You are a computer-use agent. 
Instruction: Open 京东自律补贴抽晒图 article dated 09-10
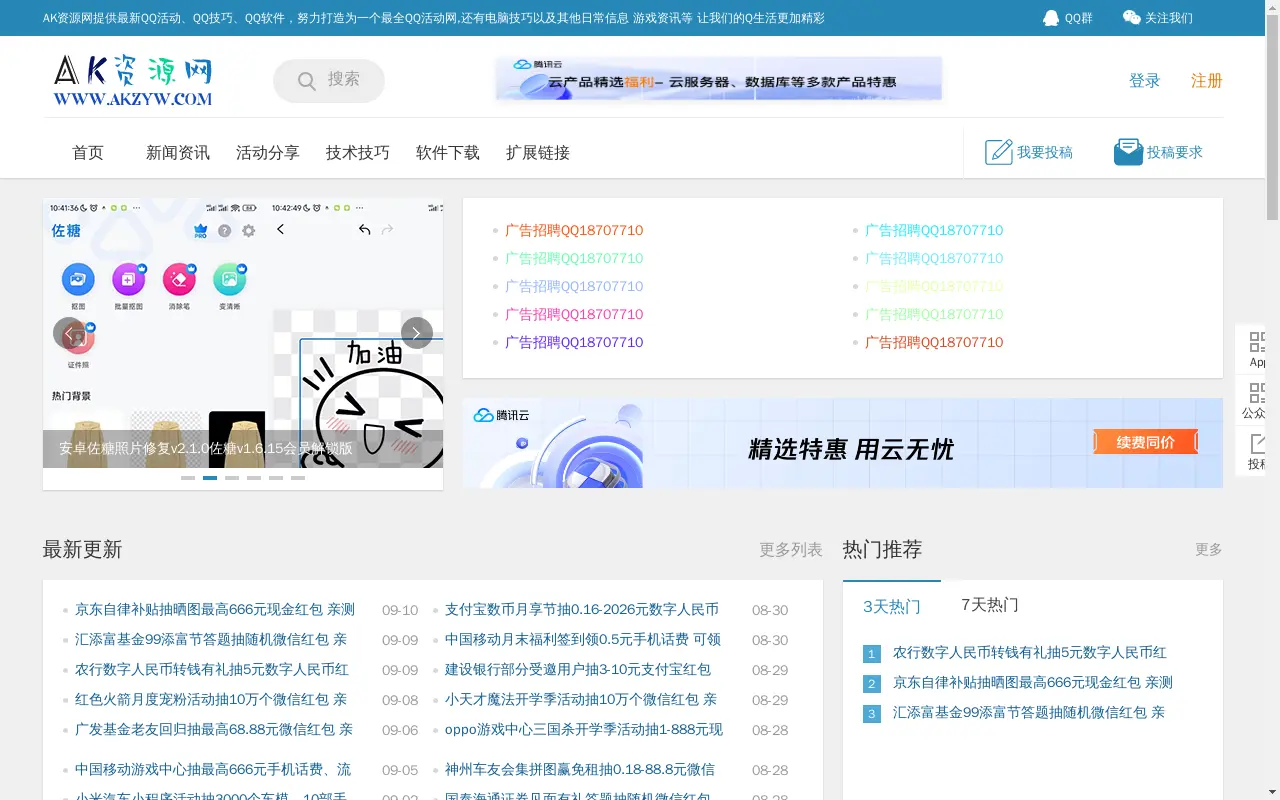point(215,609)
